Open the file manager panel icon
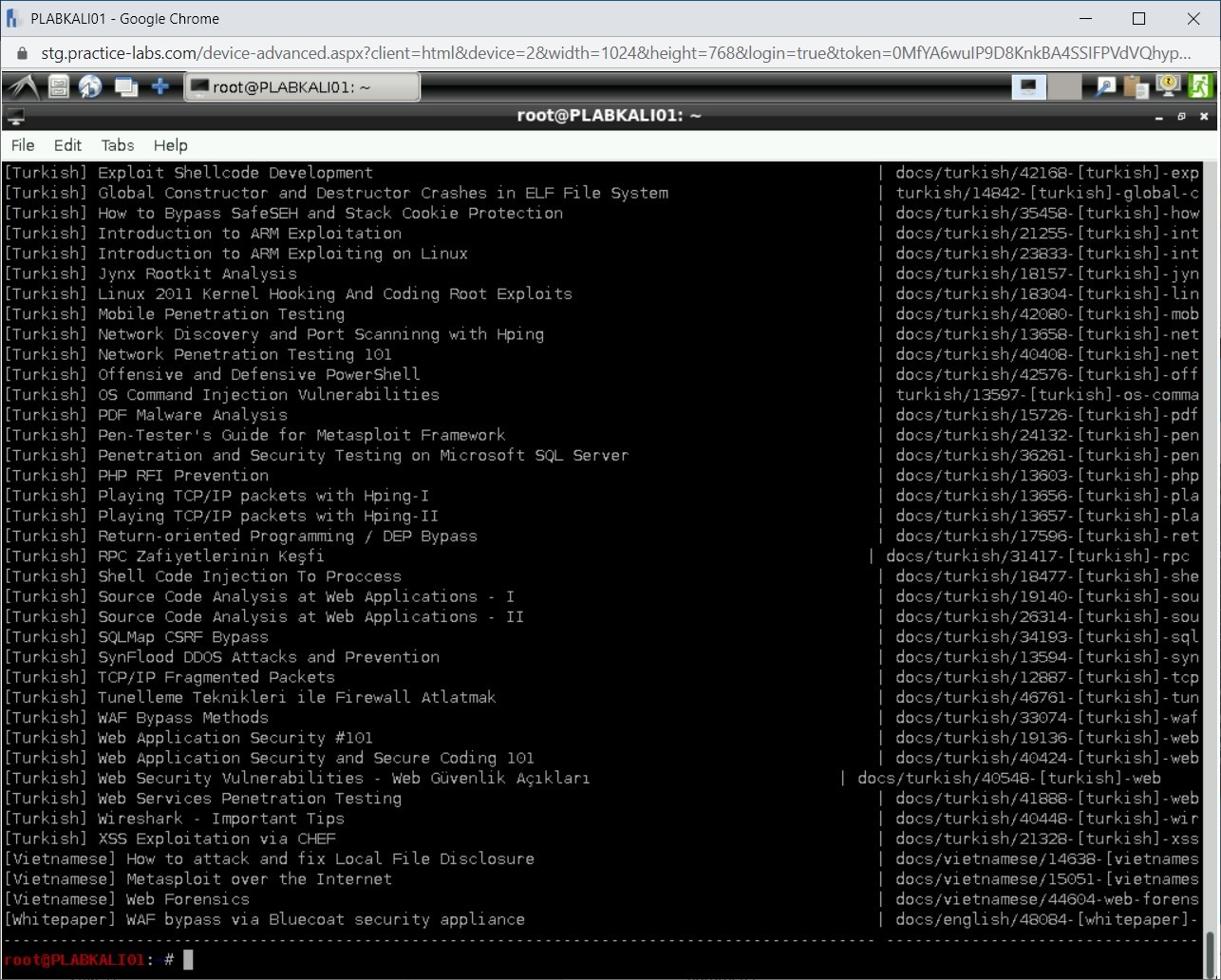This screenshot has width=1221, height=980. click(x=59, y=87)
